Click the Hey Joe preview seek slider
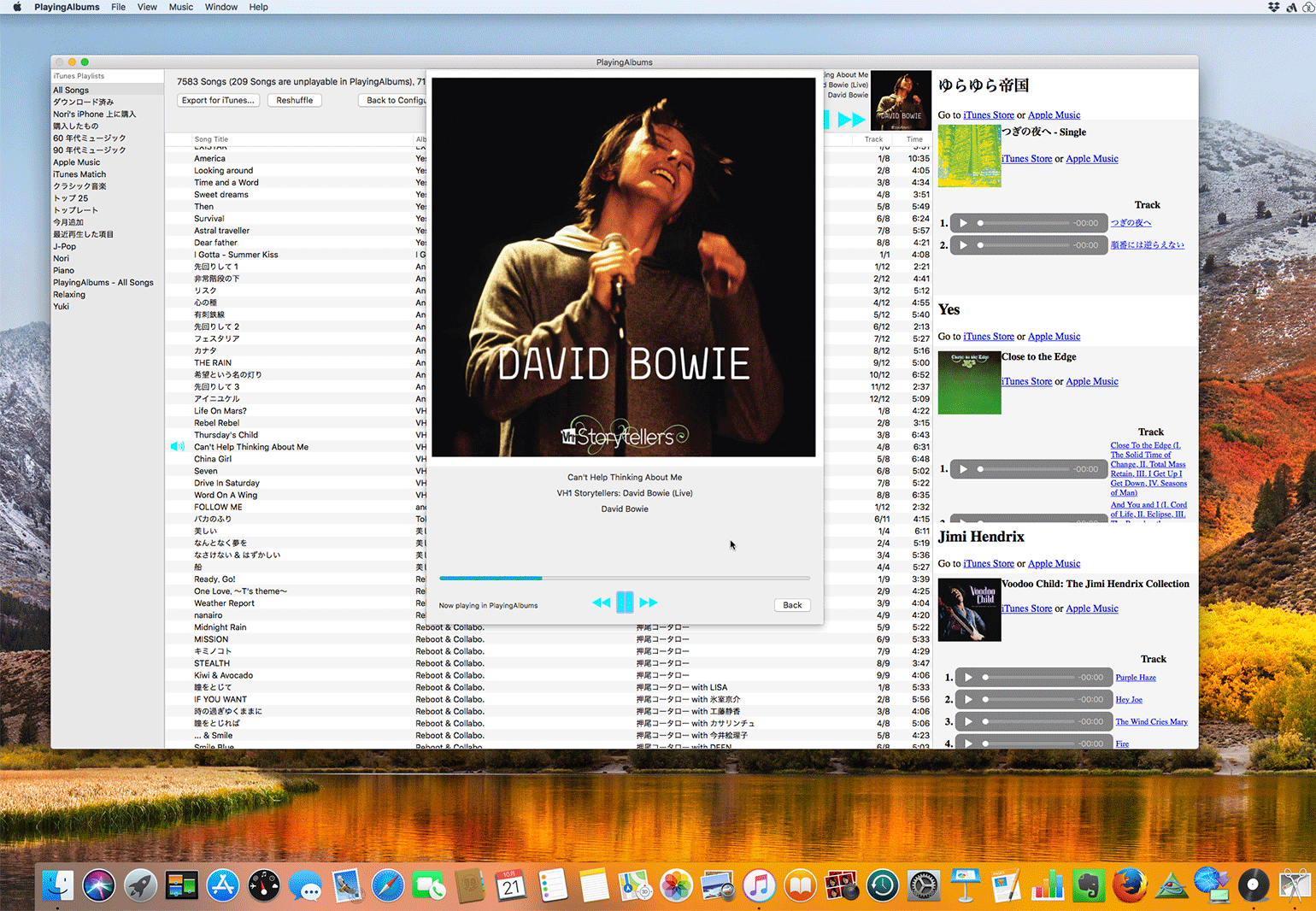 pyautogui.click(x=1029, y=700)
